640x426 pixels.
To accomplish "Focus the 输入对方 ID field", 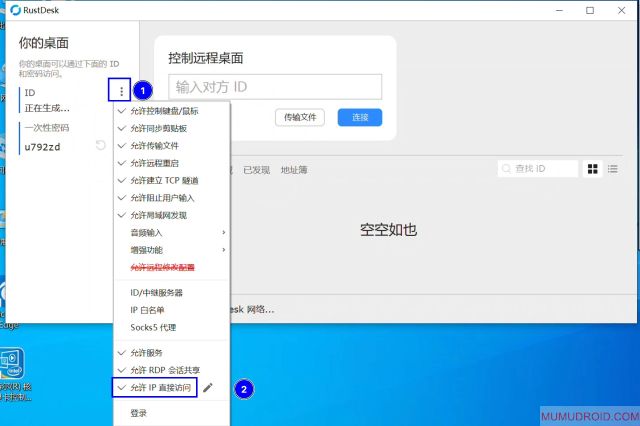I will point(276,87).
